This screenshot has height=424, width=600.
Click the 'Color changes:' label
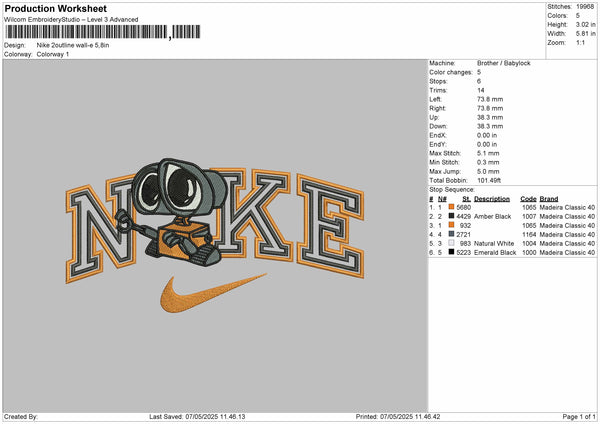451,72
